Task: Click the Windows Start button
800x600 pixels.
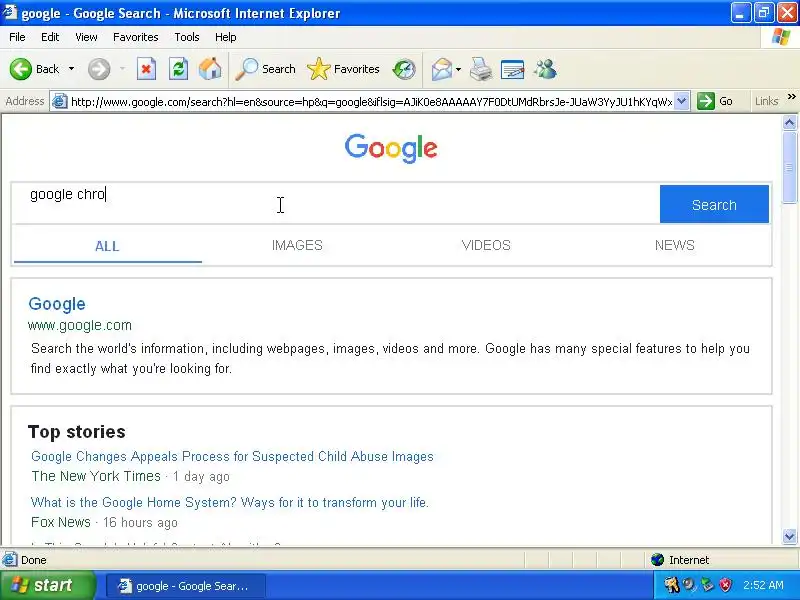Action: pyautogui.click(x=47, y=585)
